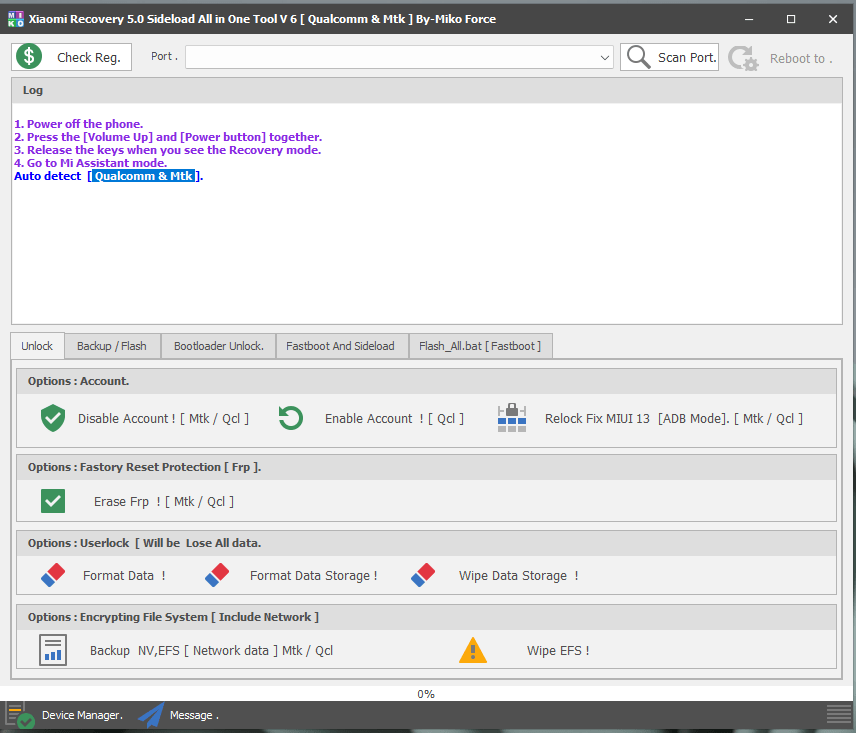The height and width of the screenshot is (733, 856).
Task: Click the magnifier Scan Port icon
Action: tap(637, 57)
